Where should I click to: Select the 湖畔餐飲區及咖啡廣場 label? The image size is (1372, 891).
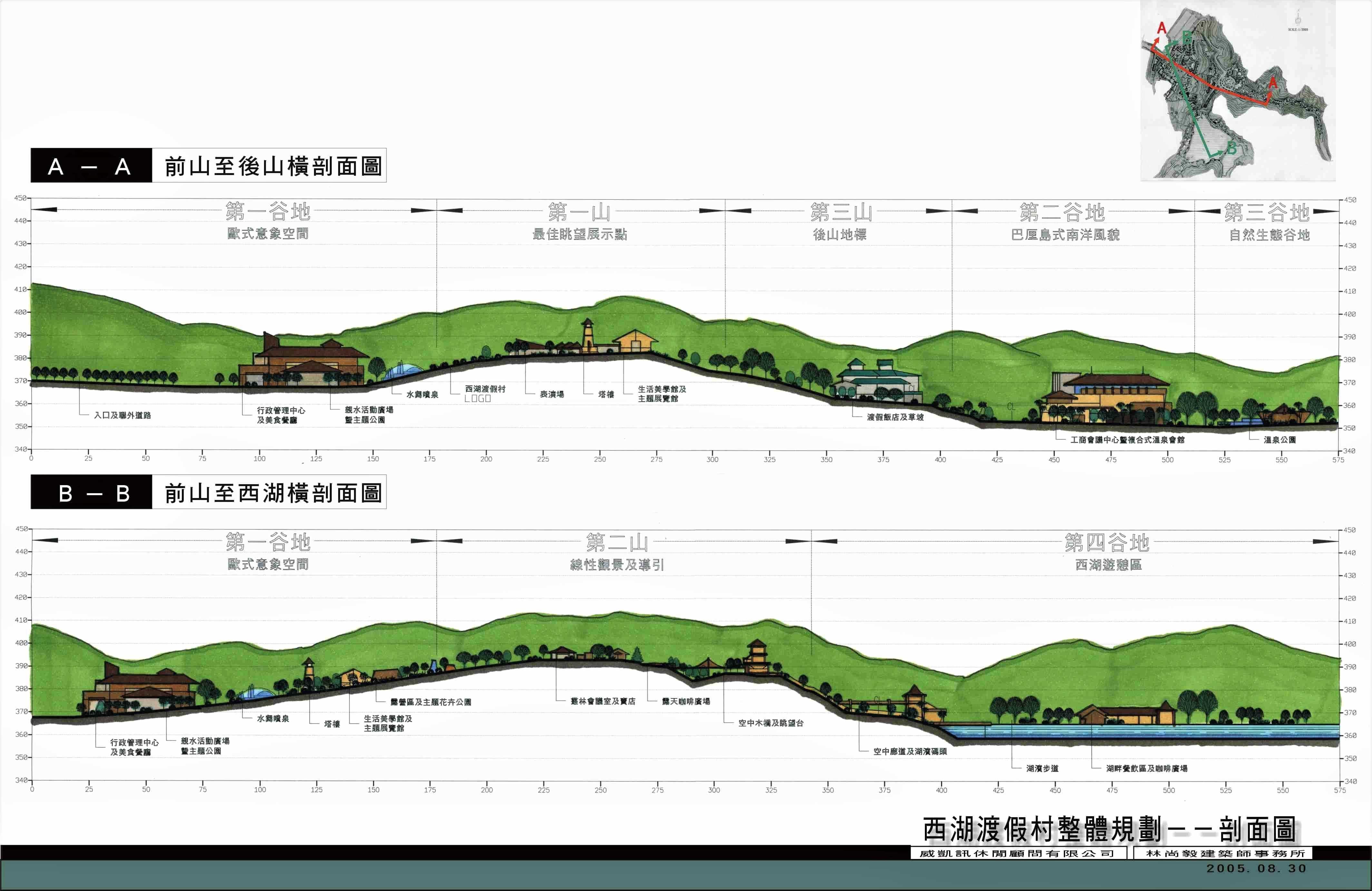tap(1146, 768)
